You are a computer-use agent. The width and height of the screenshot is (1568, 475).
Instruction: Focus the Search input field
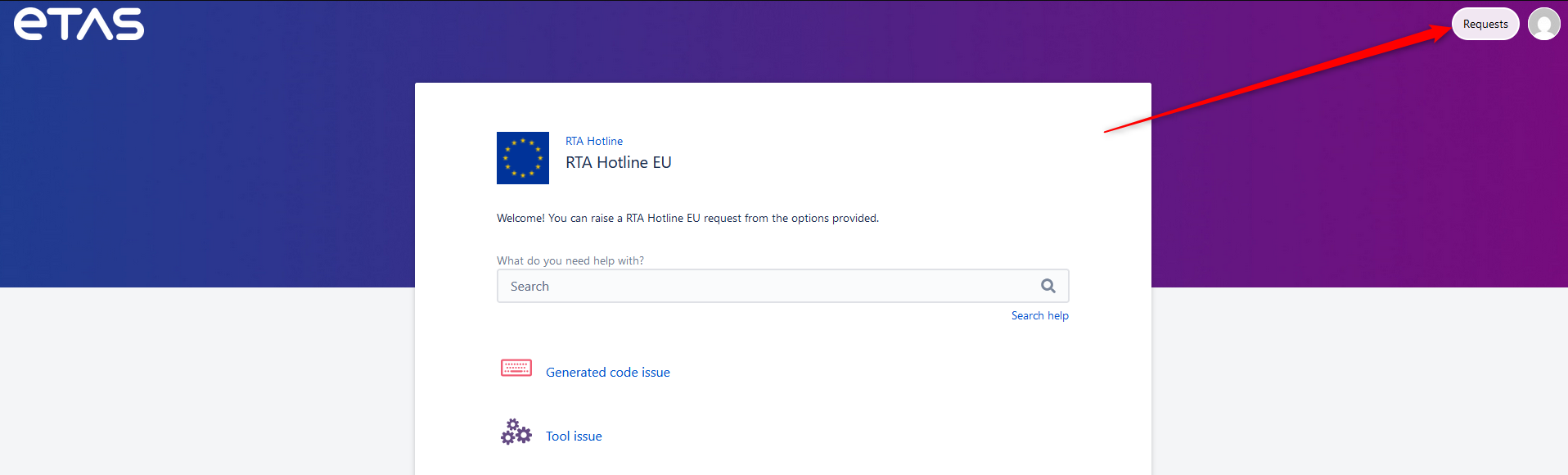click(x=783, y=286)
